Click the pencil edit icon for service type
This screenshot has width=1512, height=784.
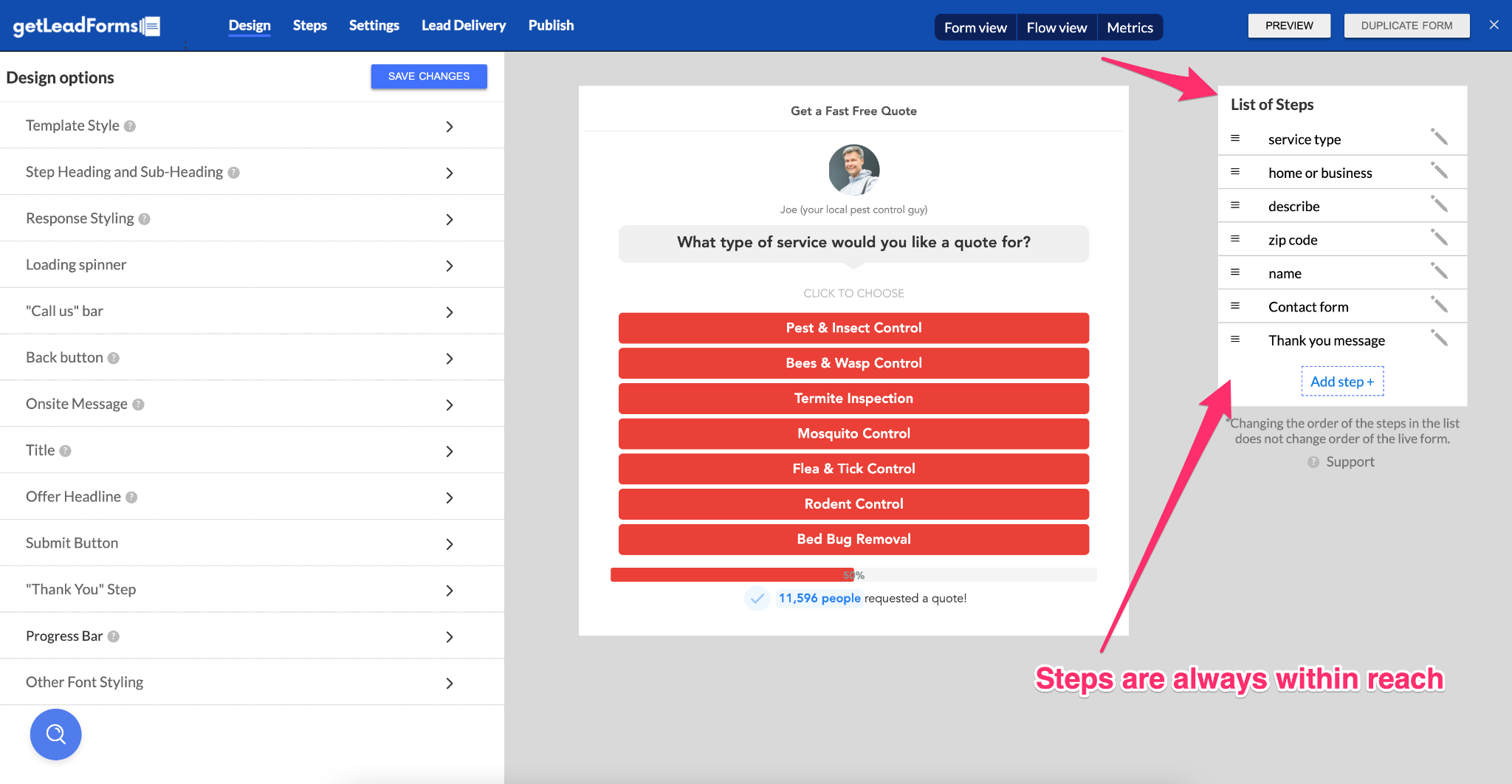(1439, 137)
